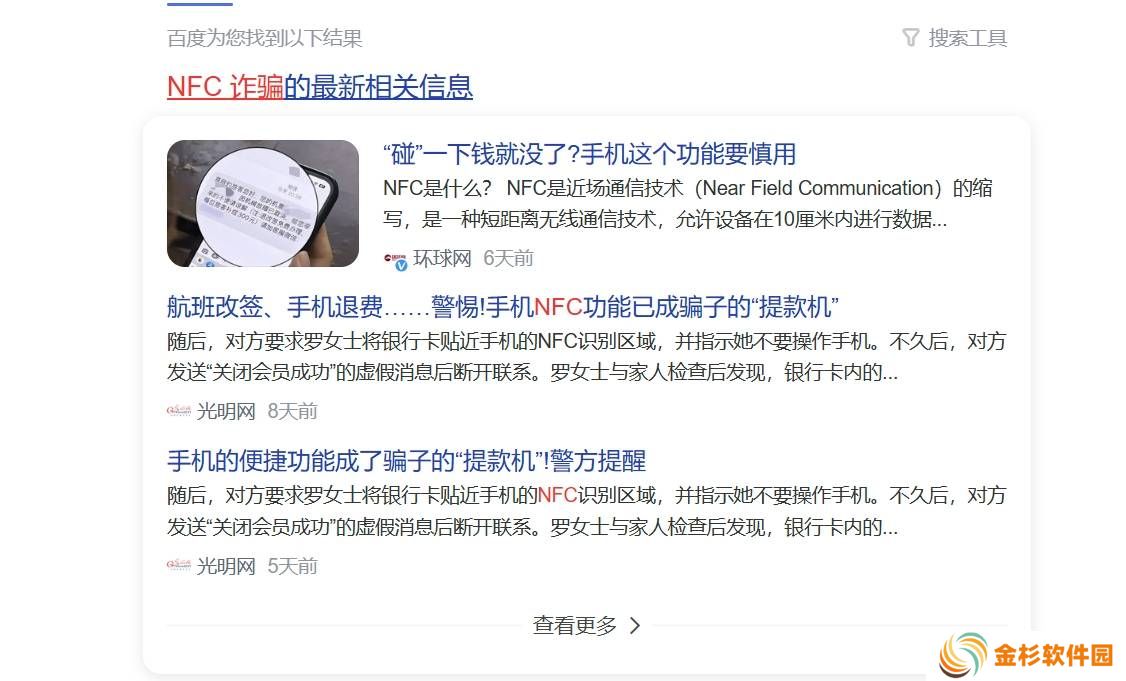Click the 光明网 logo beside 8天前
This screenshot has width=1126, height=681.
pyautogui.click(x=179, y=411)
